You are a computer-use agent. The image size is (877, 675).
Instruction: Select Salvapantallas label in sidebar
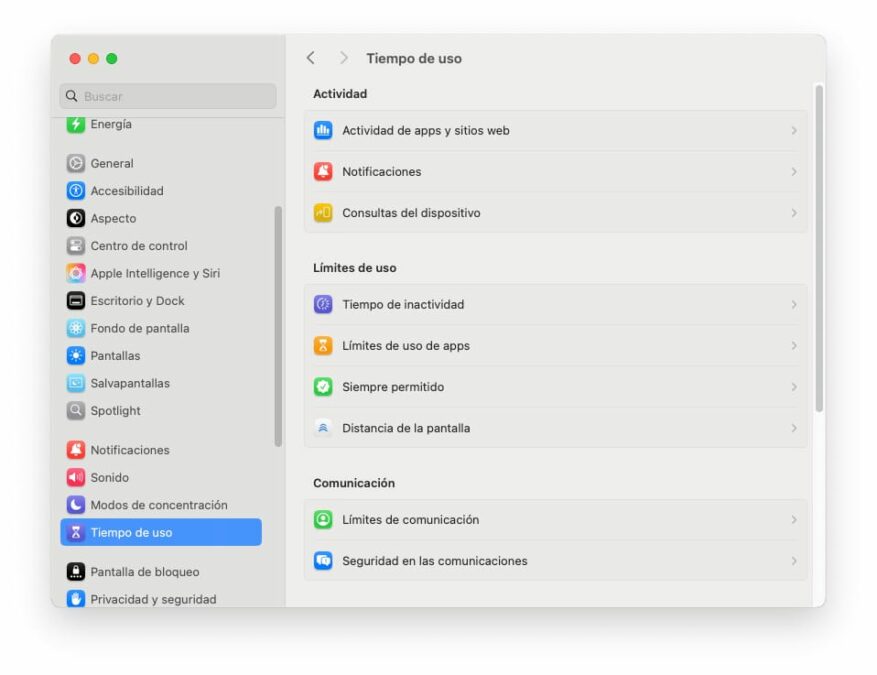coord(130,383)
